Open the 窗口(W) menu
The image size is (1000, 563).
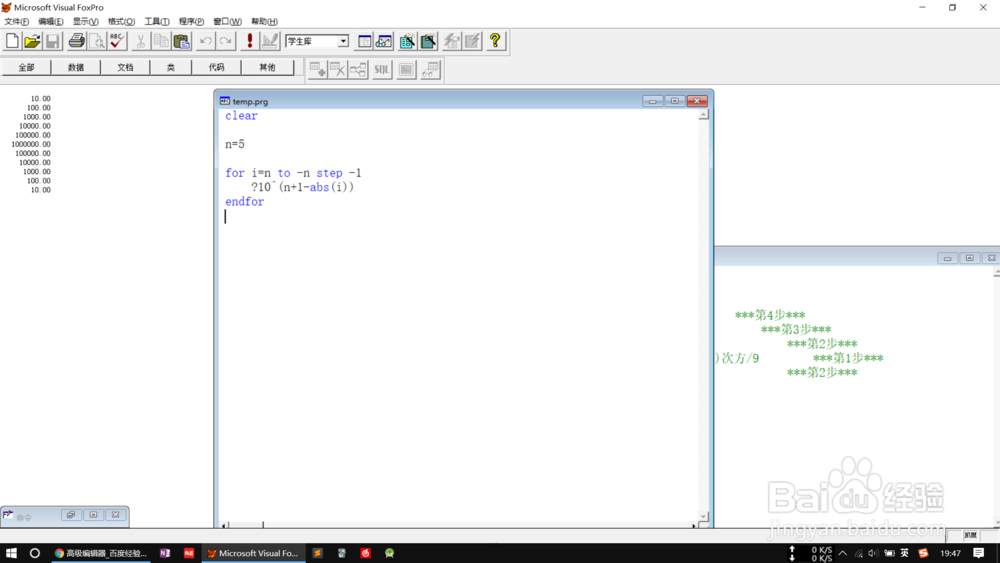coord(227,22)
